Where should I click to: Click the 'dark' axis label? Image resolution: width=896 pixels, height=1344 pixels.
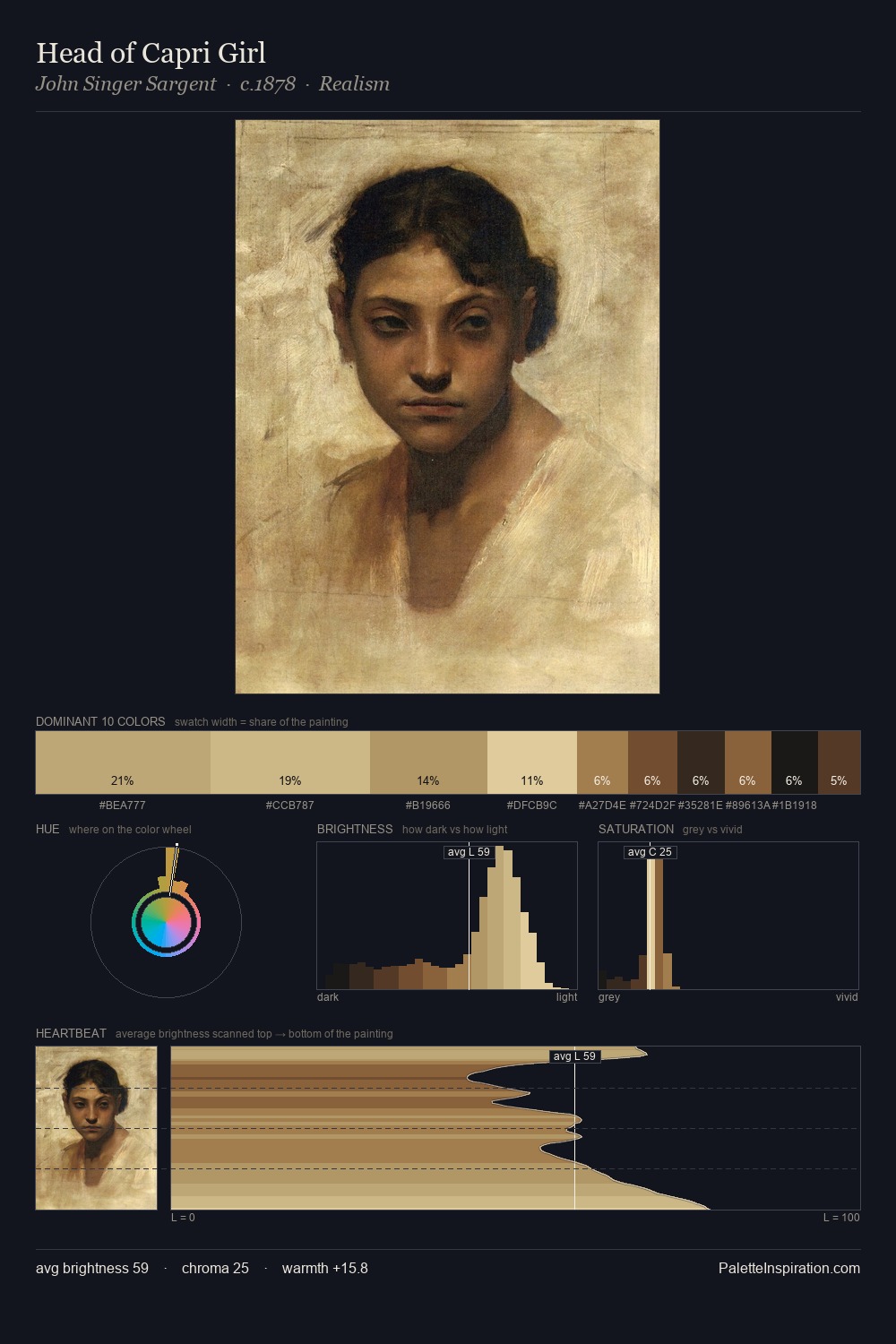click(x=328, y=997)
